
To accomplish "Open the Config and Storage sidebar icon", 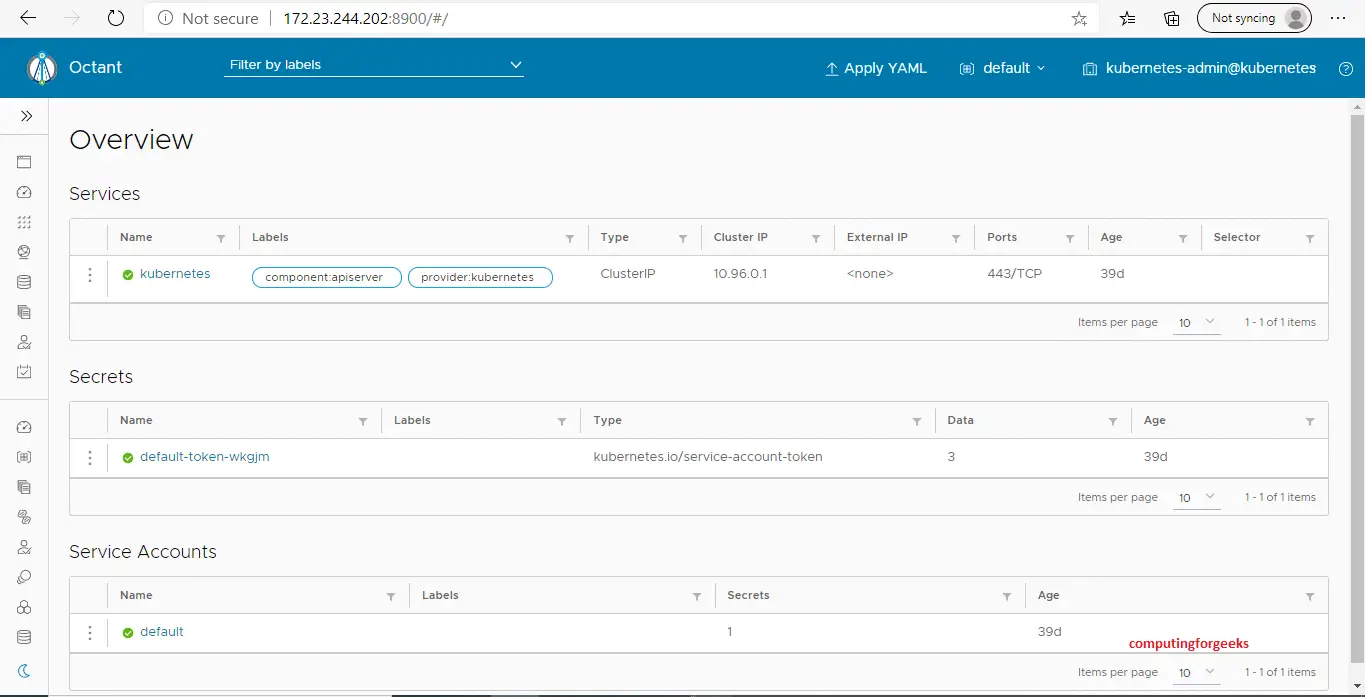I will pyautogui.click(x=24, y=282).
